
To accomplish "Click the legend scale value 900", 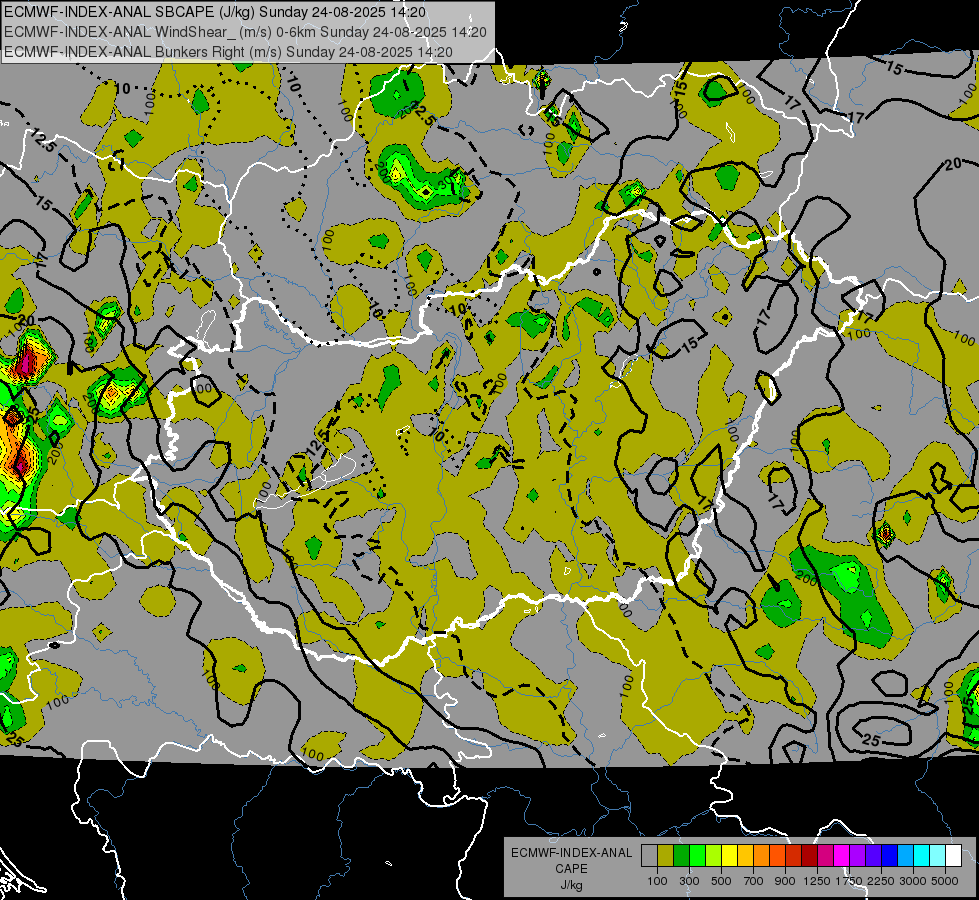I will (x=785, y=881).
